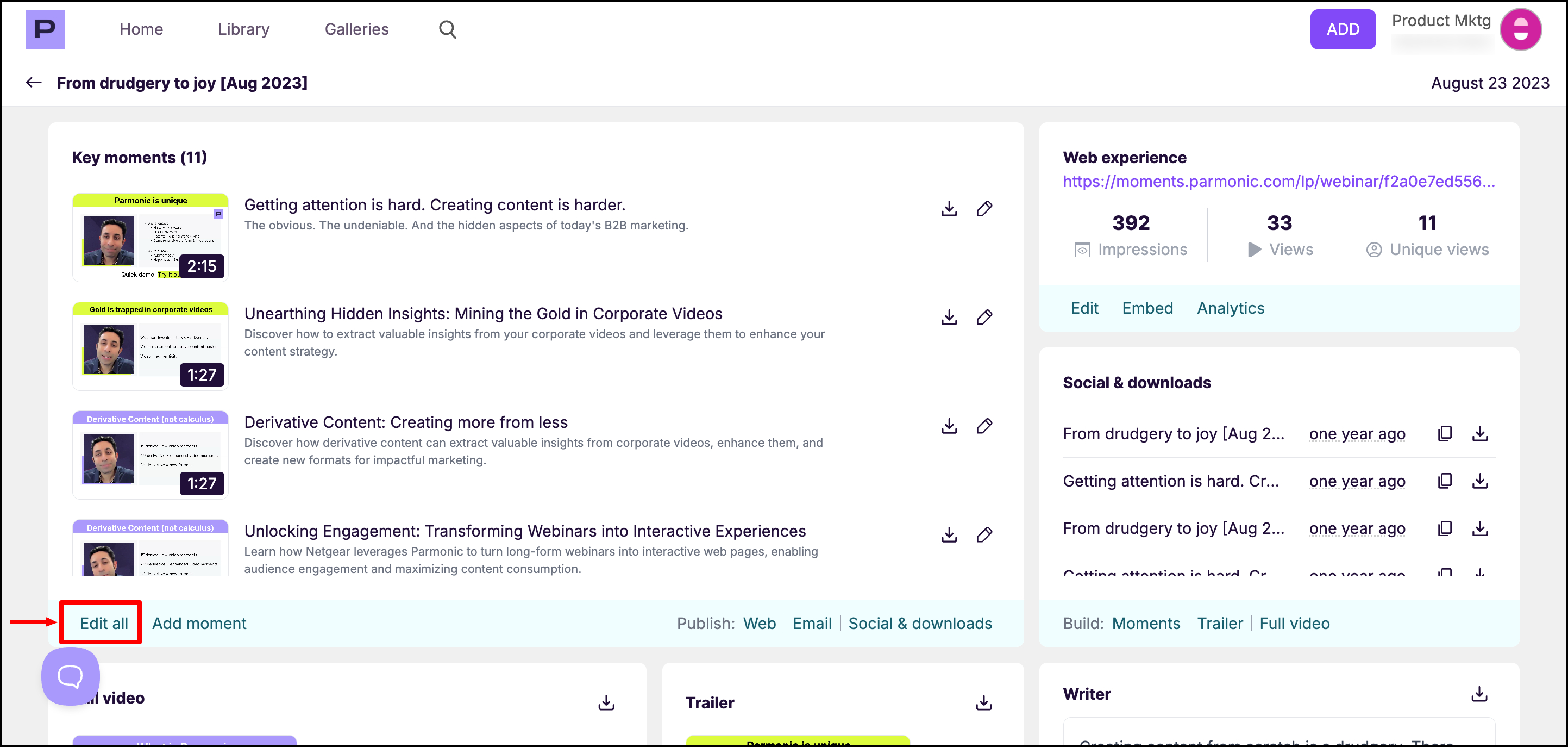The image size is (1568, 747).
Task: Click the Edit all link
Action: 103,623
